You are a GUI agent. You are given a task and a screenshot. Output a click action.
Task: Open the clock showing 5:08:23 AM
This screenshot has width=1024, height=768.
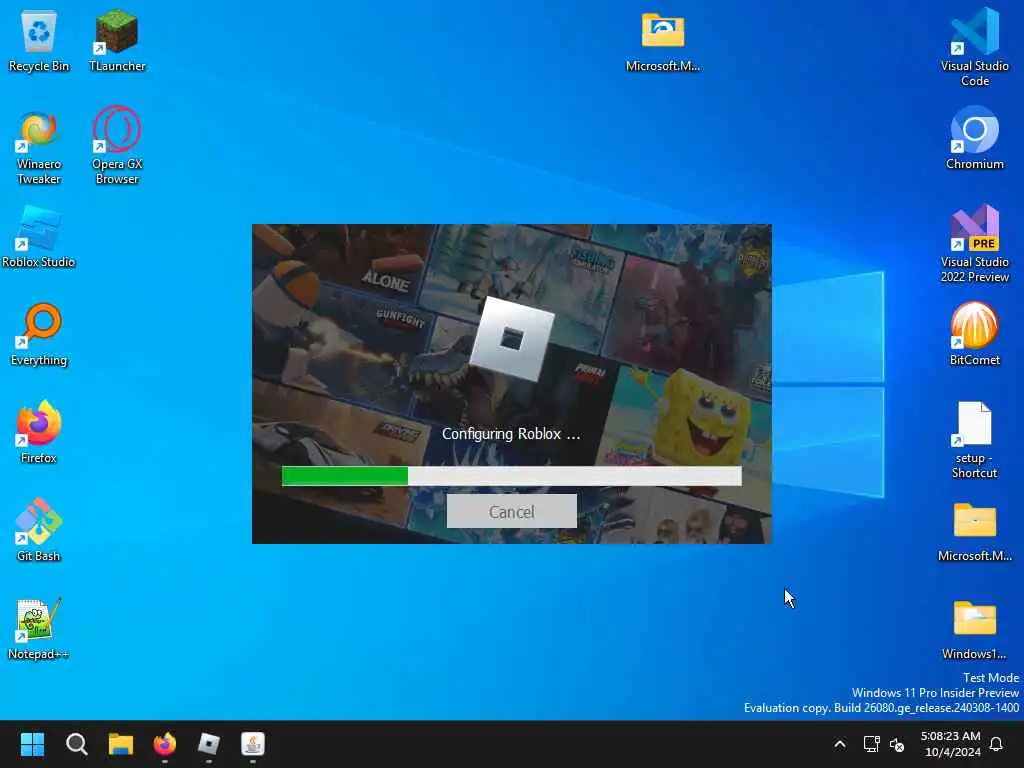tap(951, 744)
